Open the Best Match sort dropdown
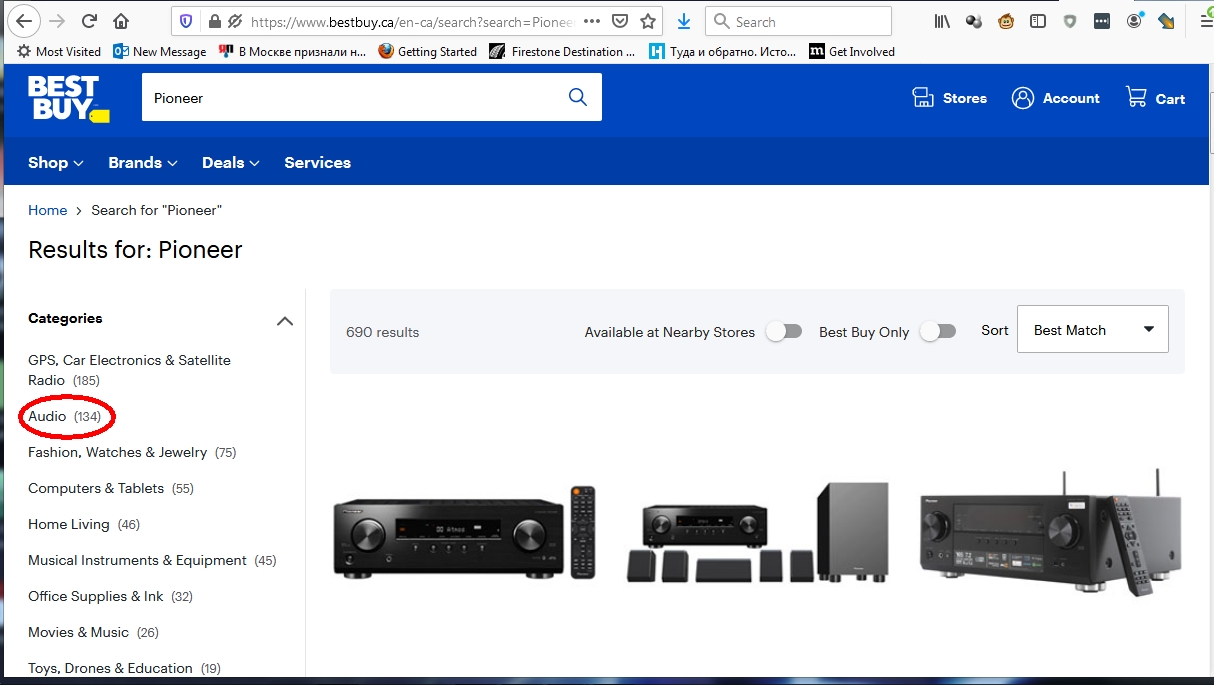1214x685 pixels. (x=1092, y=329)
